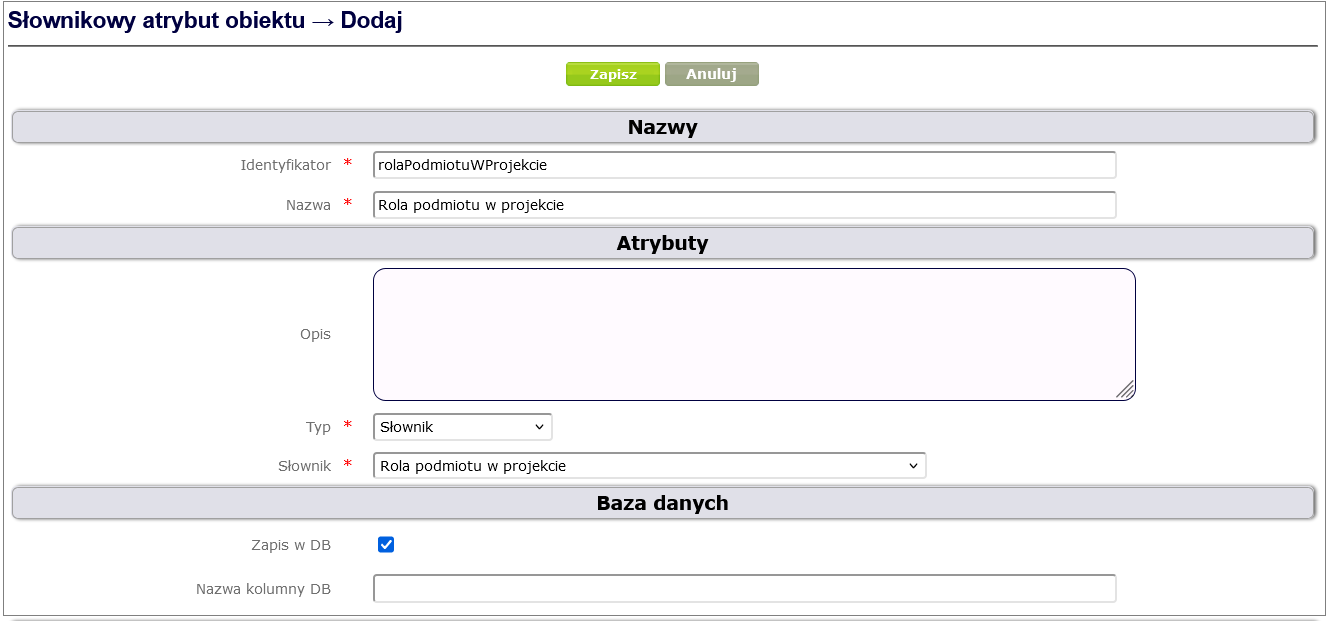
Task: Click the Nazwa kolumny DB input field
Action: coord(744,589)
